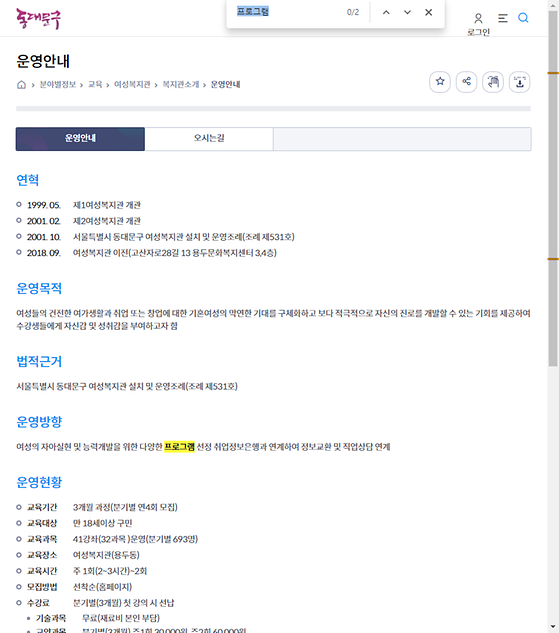
Task: Click the 운영안내 page title
Action: coord(43,61)
